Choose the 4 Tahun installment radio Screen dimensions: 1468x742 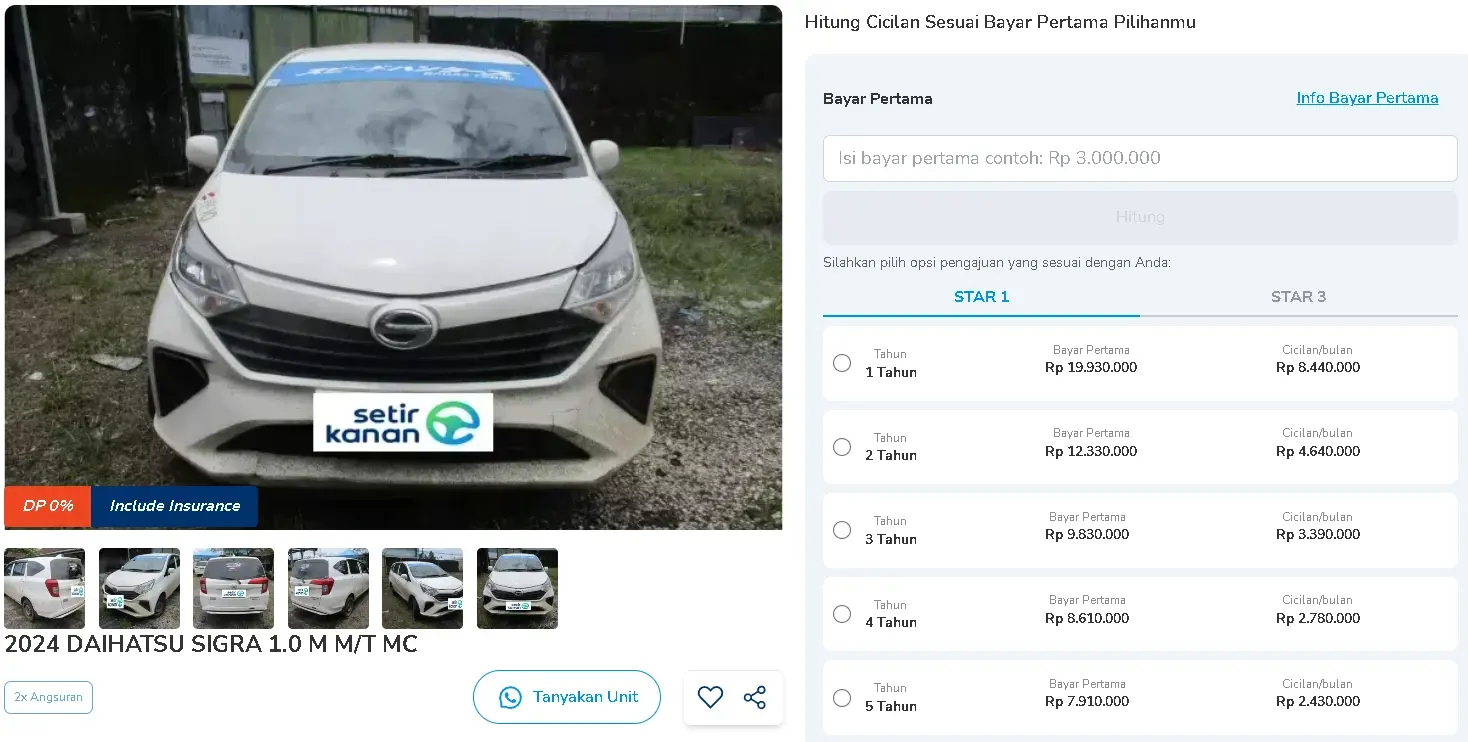842,614
